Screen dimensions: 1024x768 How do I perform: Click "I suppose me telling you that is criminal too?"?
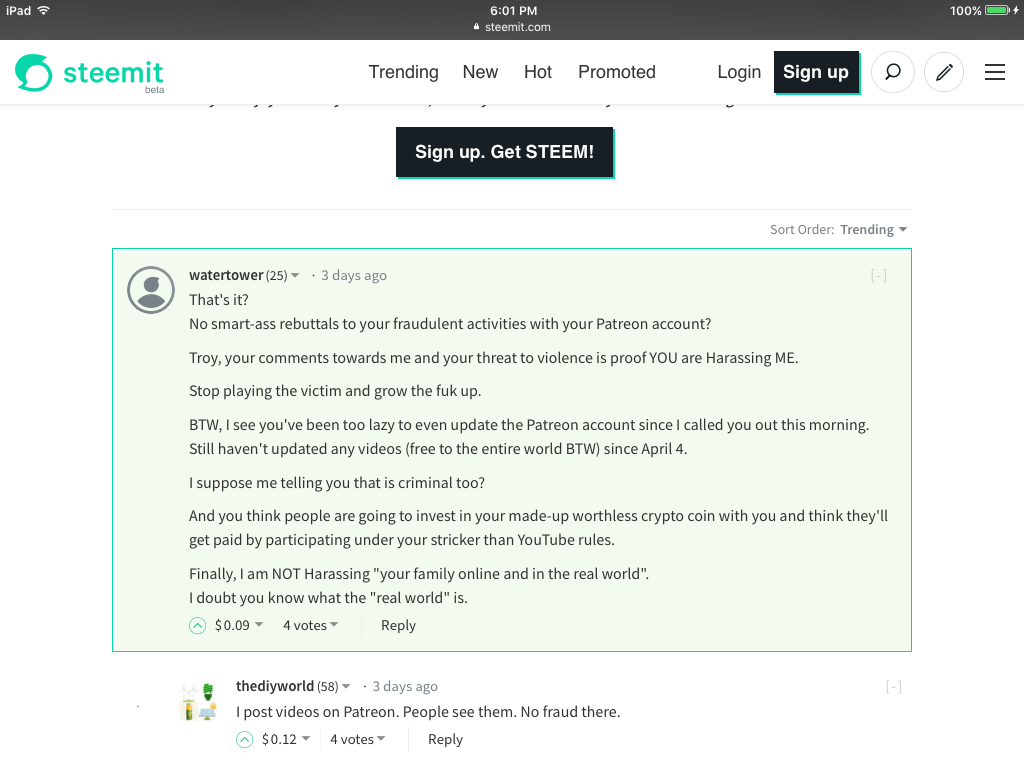[x=337, y=483]
